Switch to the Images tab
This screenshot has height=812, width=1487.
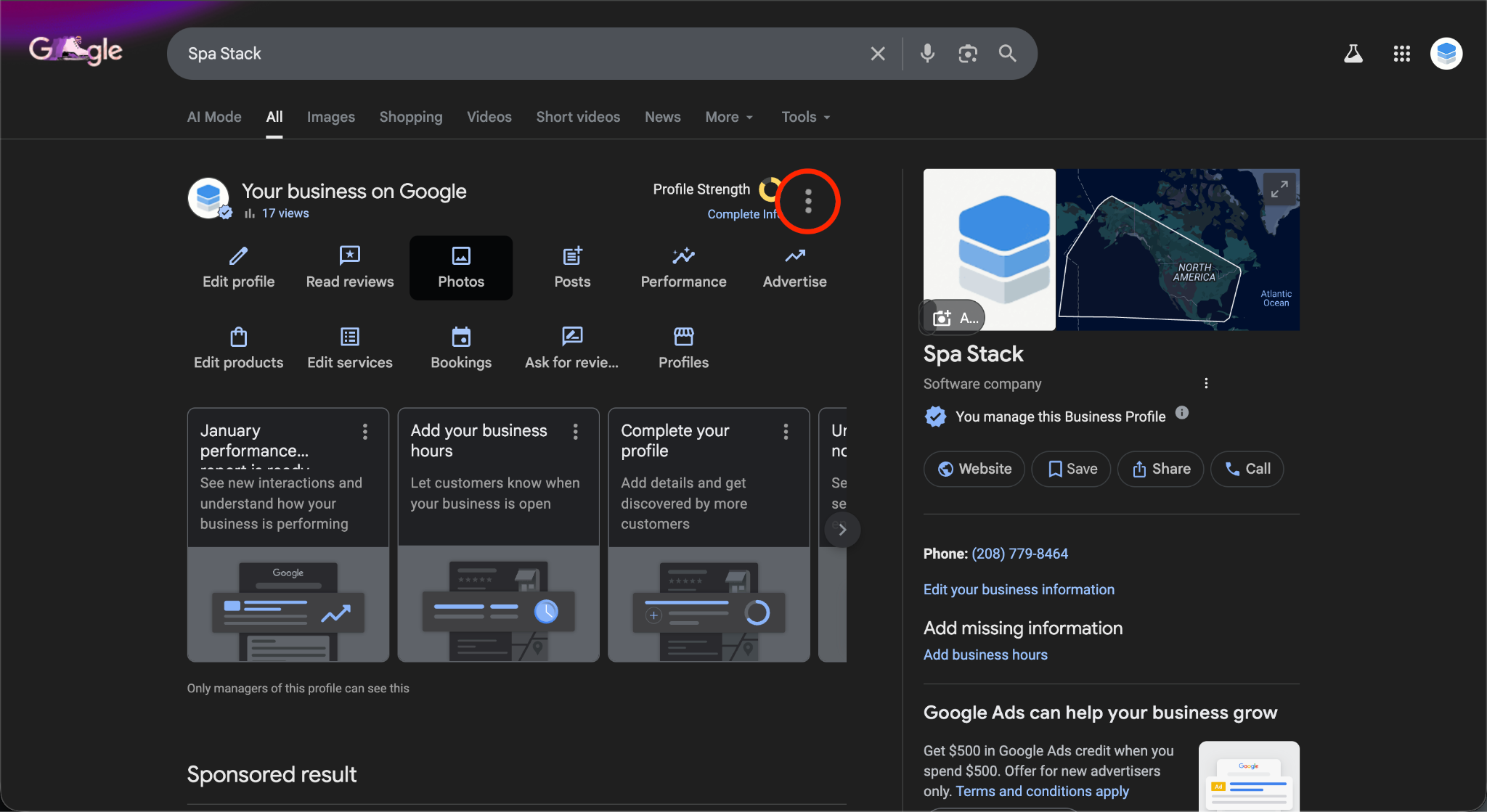pyautogui.click(x=330, y=117)
